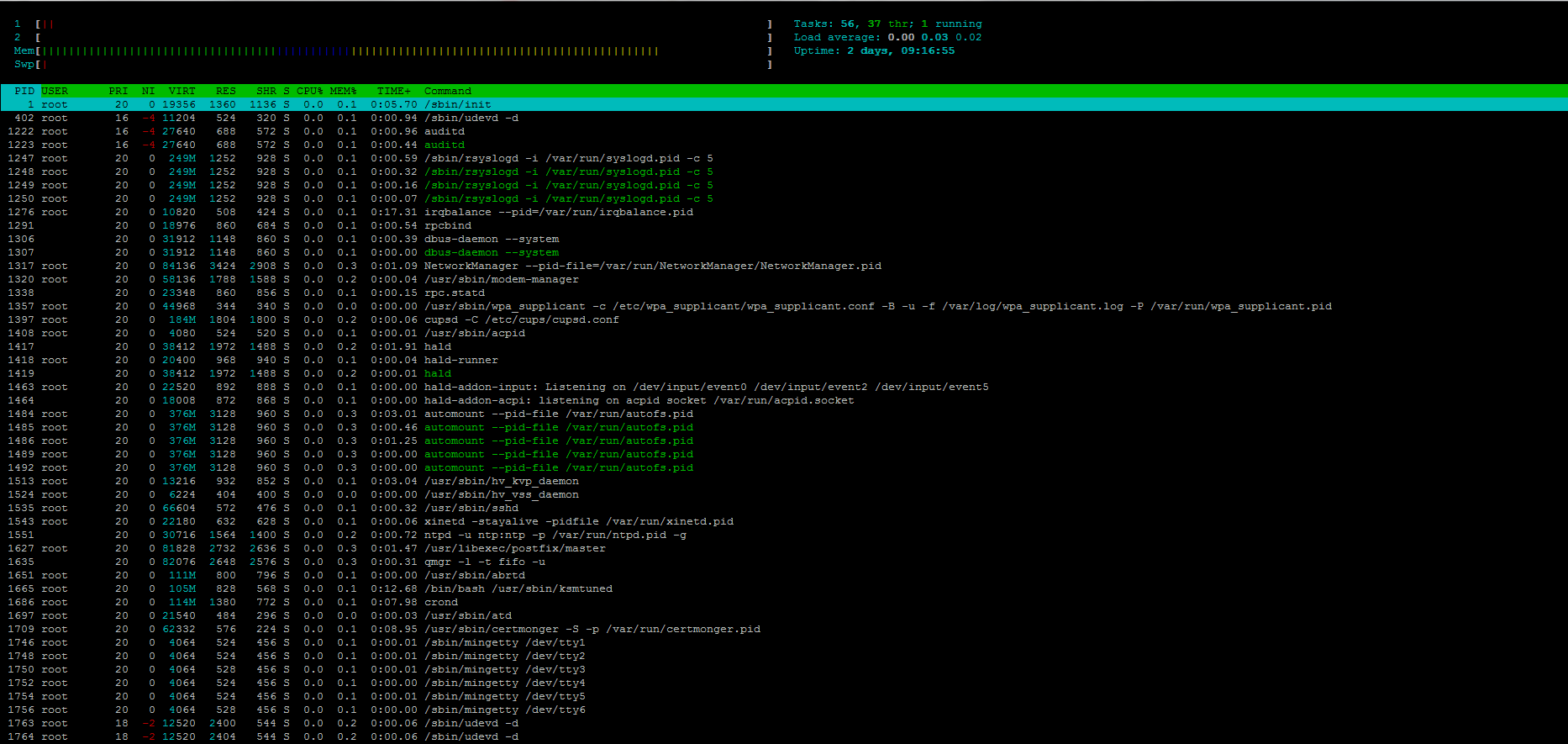
Task: Select rsyslogd thread with PID 1250
Action: 784,198
